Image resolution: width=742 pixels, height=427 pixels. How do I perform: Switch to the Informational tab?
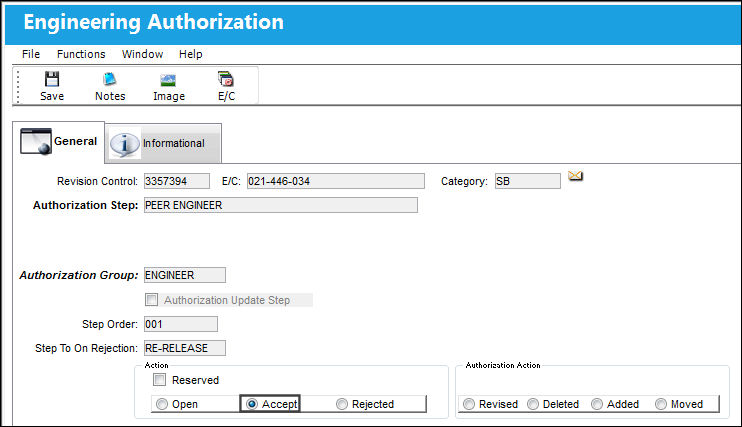(x=163, y=143)
